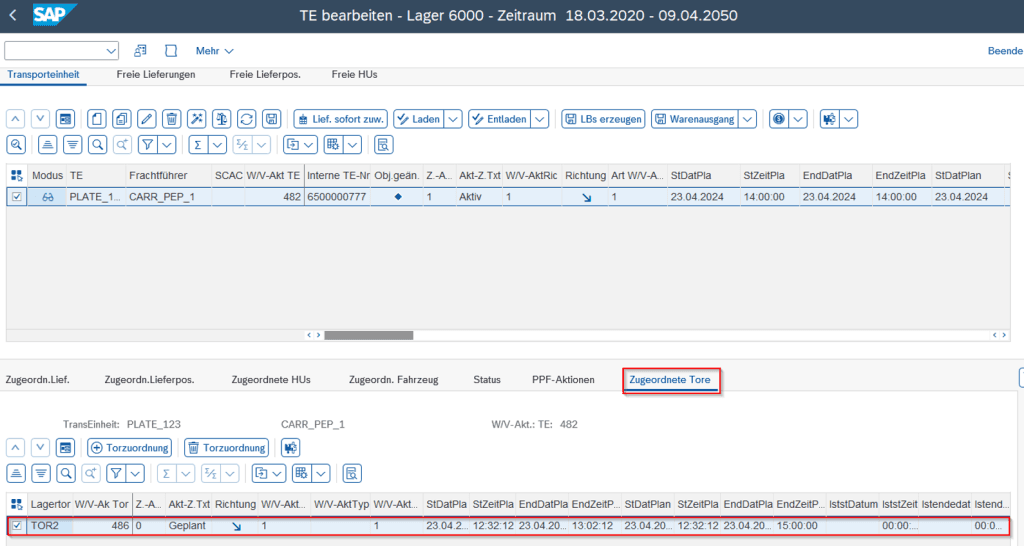Click the sum total icon in upper toolbar

coord(198,145)
